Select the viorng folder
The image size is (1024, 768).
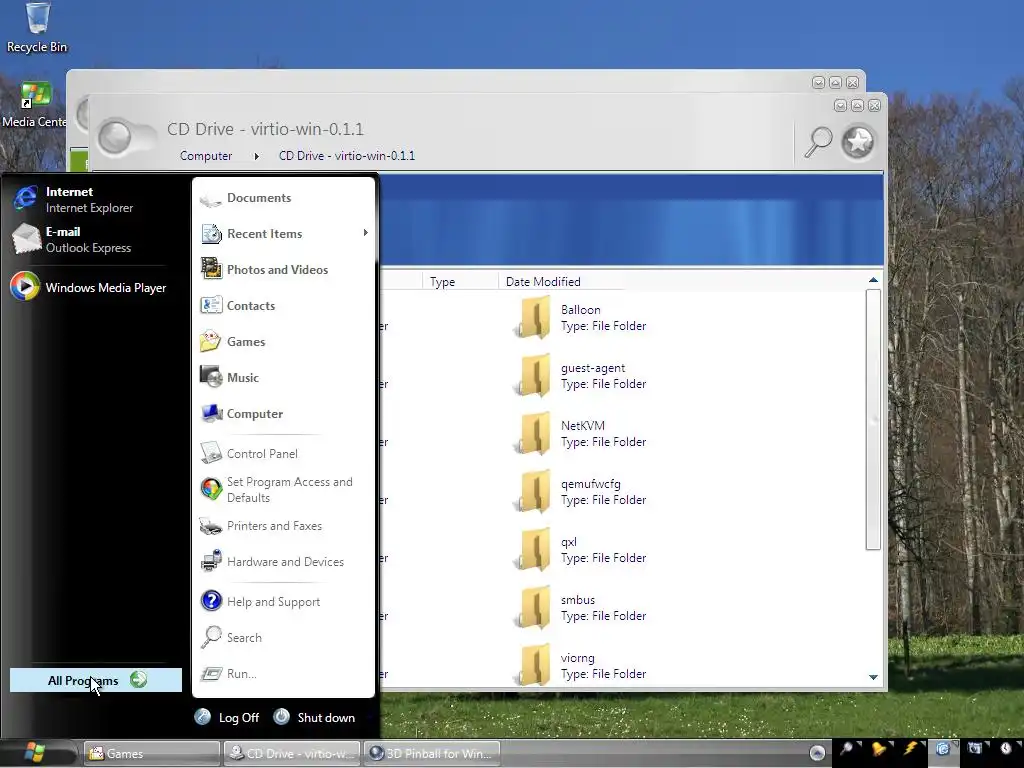click(580, 665)
